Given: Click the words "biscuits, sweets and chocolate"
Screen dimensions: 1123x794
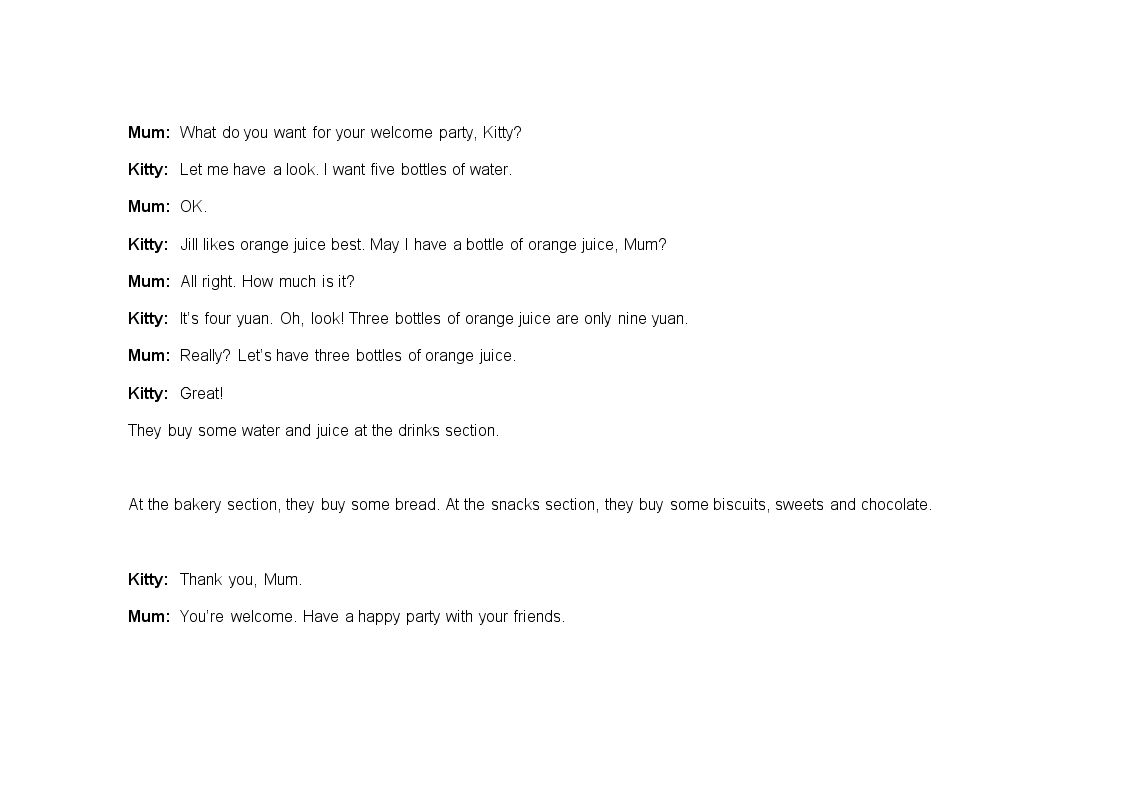Looking at the screenshot, I should click(x=821, y=505).
